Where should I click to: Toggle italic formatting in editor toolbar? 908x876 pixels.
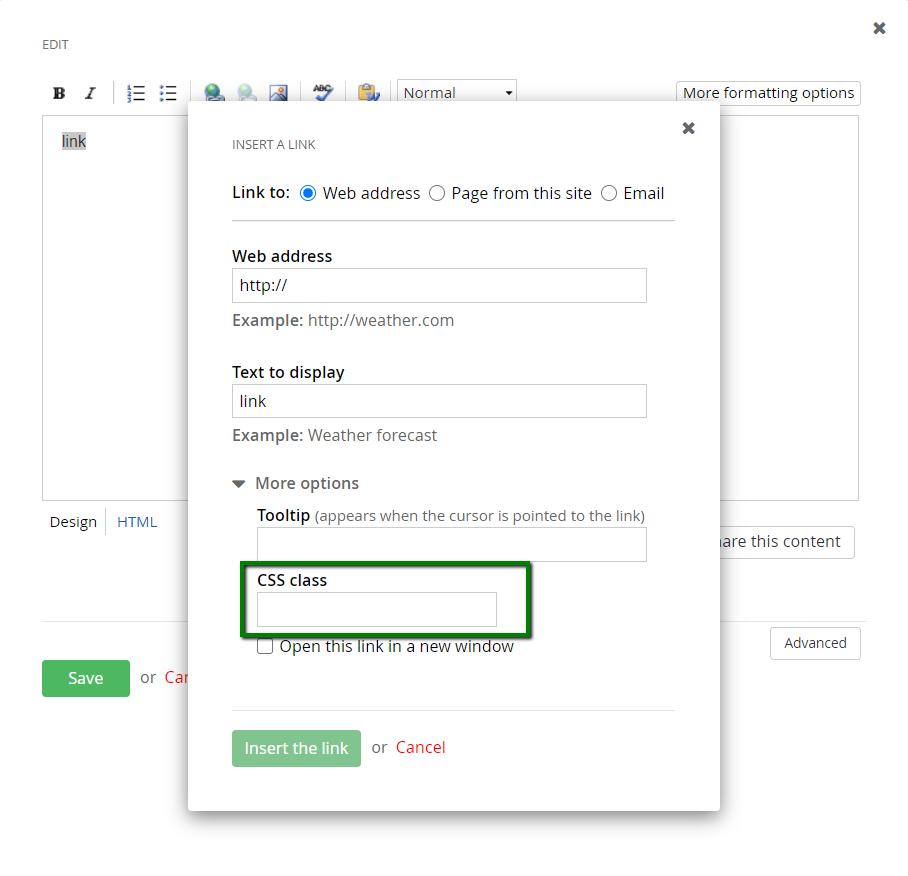pos(90,93)
